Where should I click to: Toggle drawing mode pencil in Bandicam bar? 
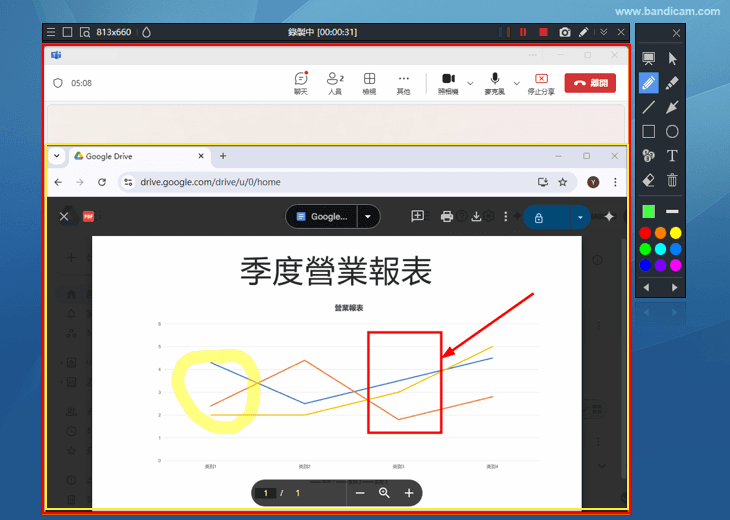coord(584,32)
